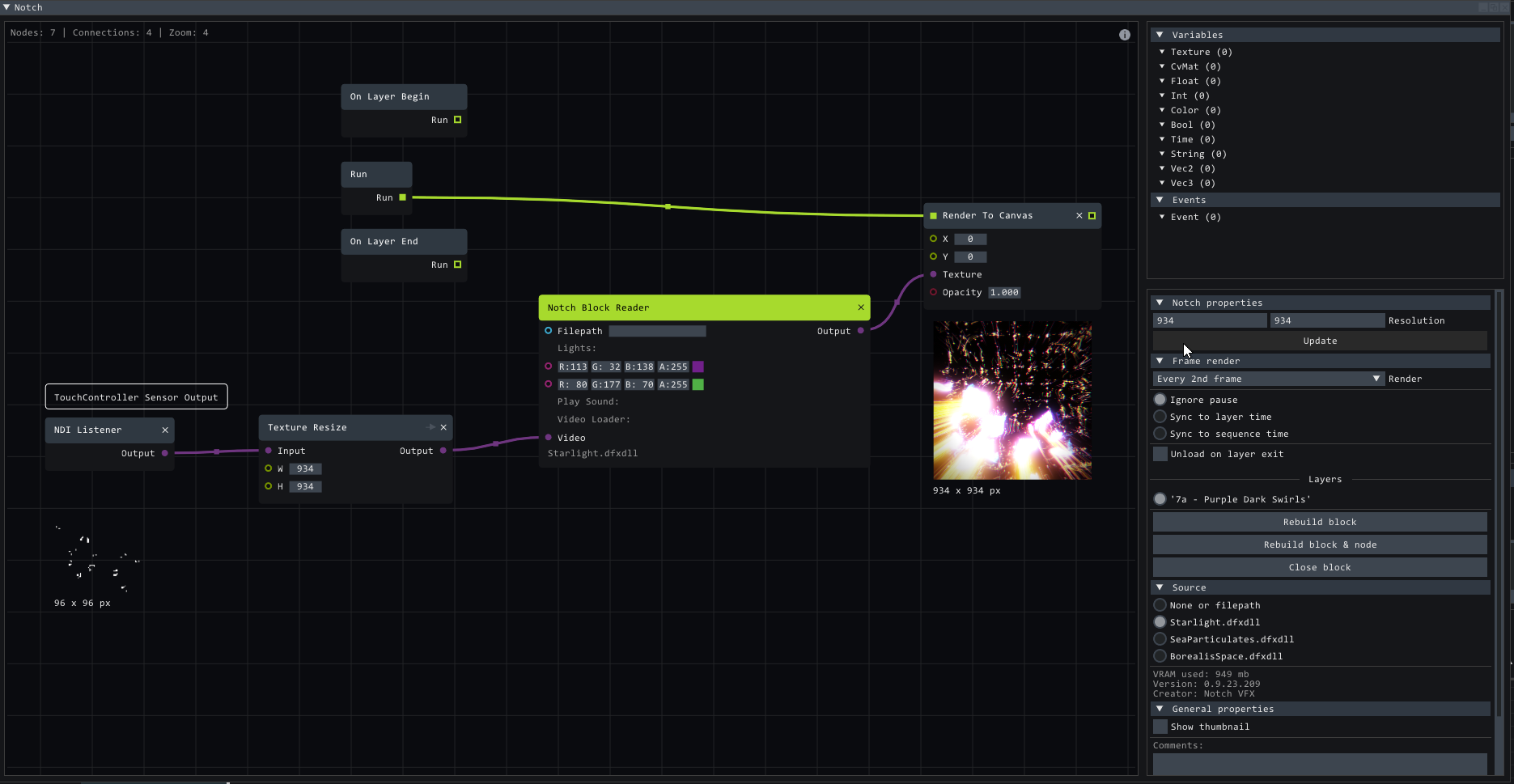Enable the Show thumbnail checkbox
The height and width of the screenshot is (784, 1514).
[x=1160, y=727]
